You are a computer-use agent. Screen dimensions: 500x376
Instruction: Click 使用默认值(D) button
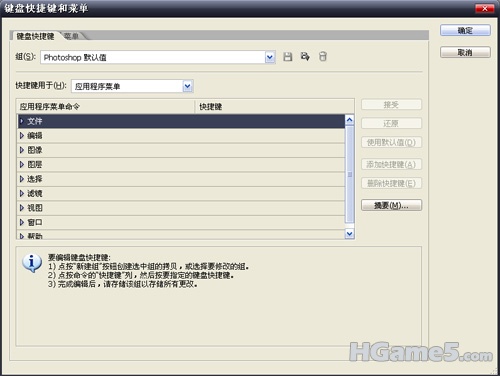click(391, 142)
